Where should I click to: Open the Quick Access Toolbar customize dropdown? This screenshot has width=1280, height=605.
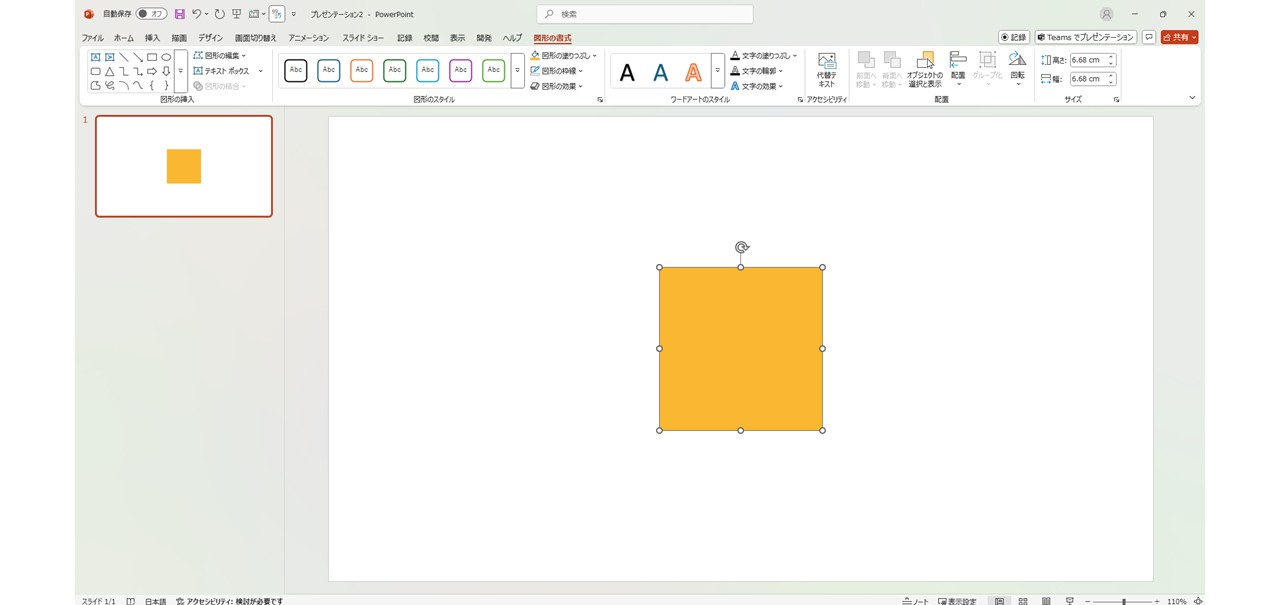(294, 15)
